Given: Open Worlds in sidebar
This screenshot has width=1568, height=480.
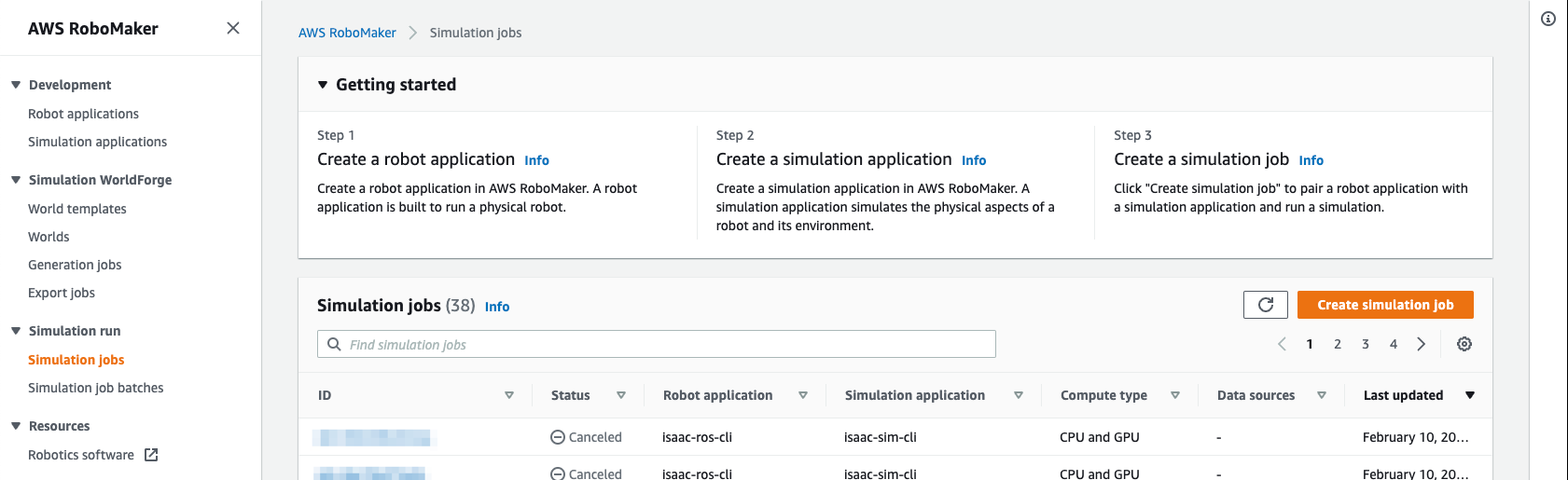Looking at the screenshot, I should [49, 237].
